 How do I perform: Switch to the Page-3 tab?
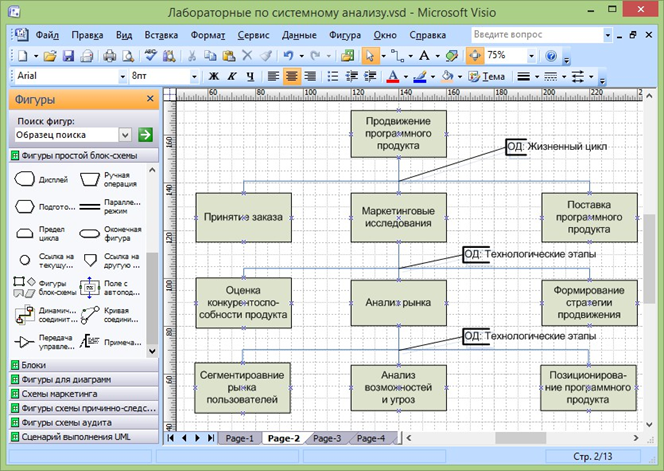coord(327,438)
